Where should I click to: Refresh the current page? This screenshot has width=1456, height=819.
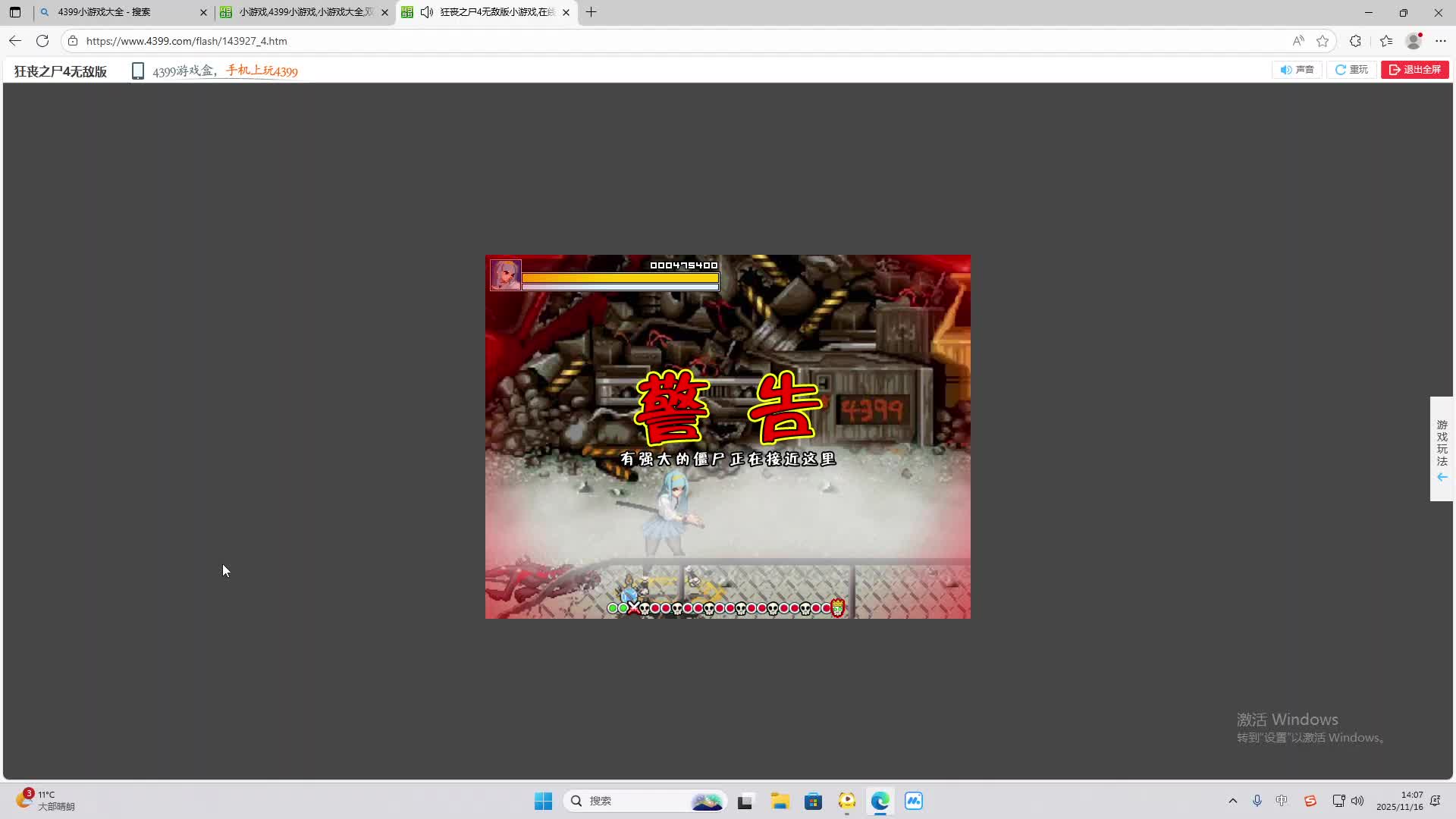point(42,41)
